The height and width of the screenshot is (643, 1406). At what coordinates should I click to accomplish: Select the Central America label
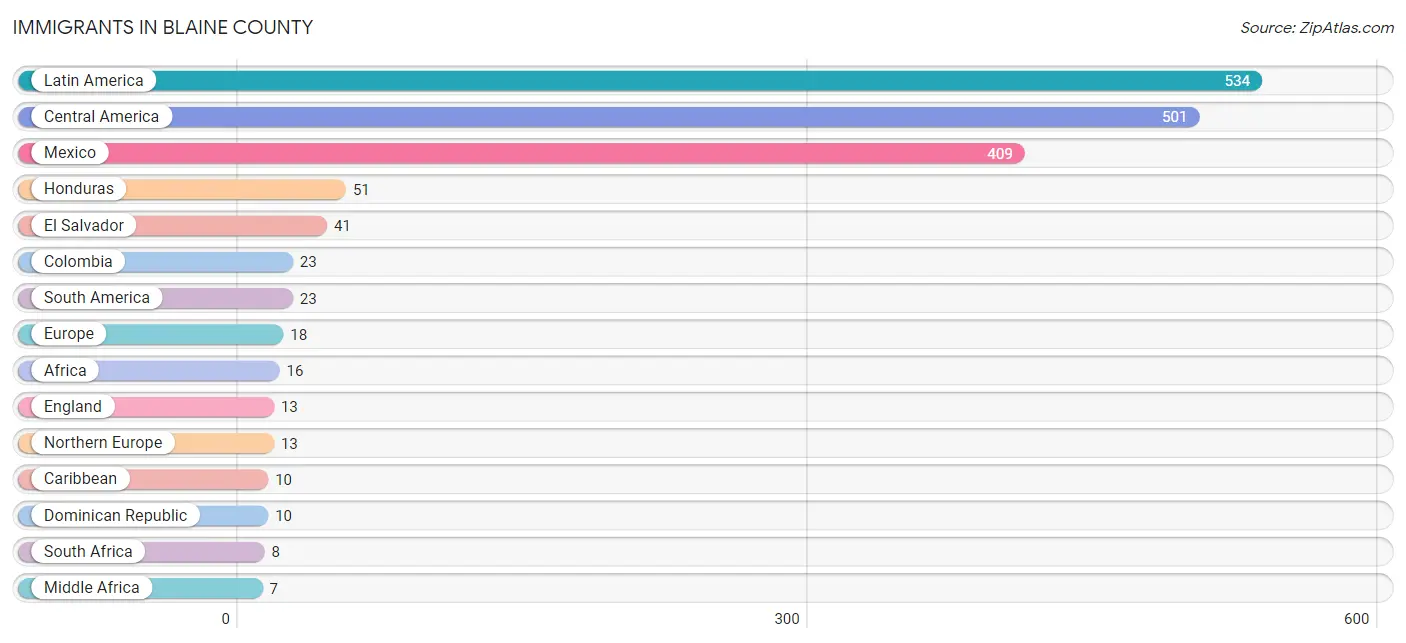tap(101, 116)
